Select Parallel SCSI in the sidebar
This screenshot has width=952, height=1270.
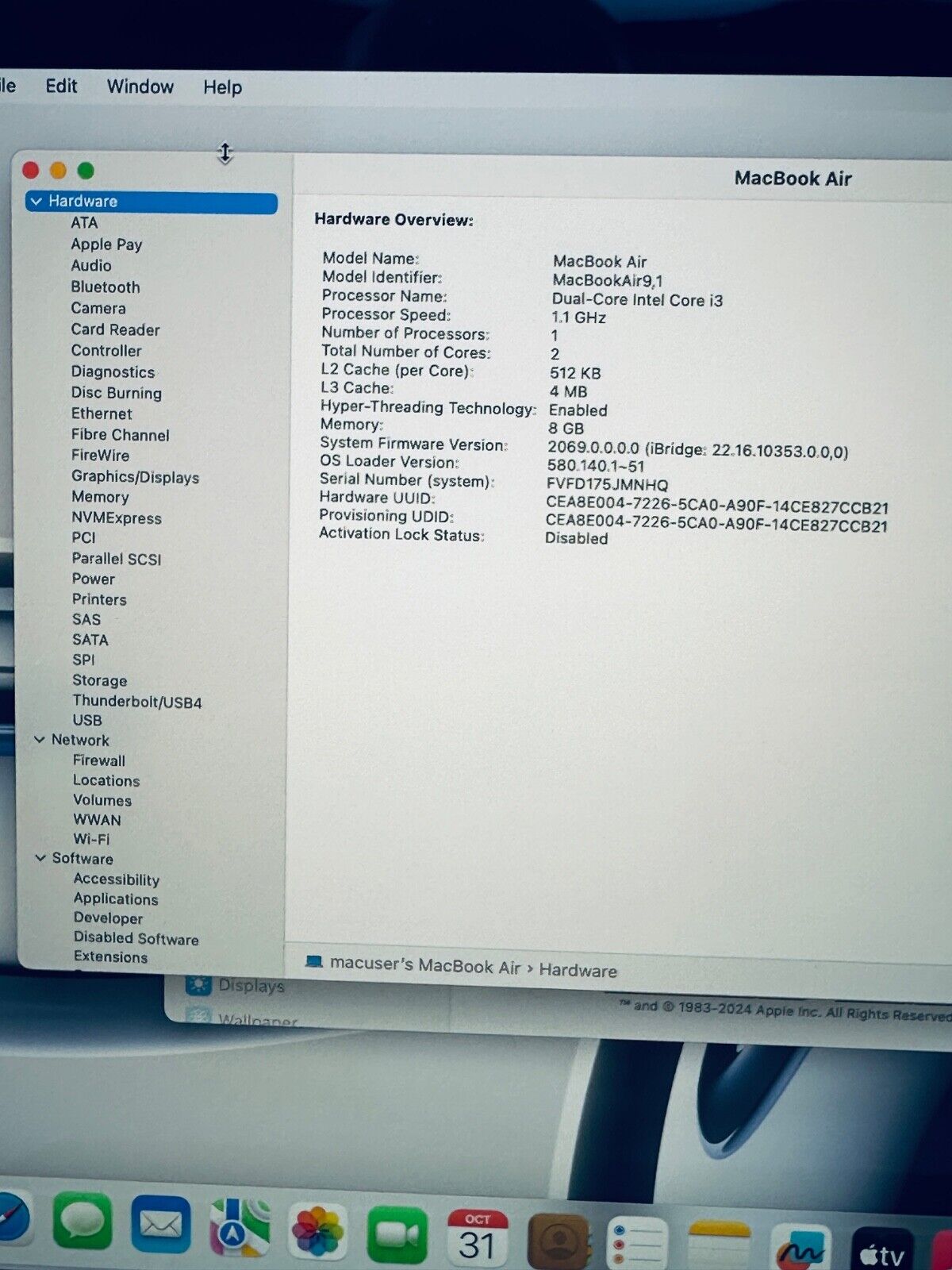click(x=117, y=559)
